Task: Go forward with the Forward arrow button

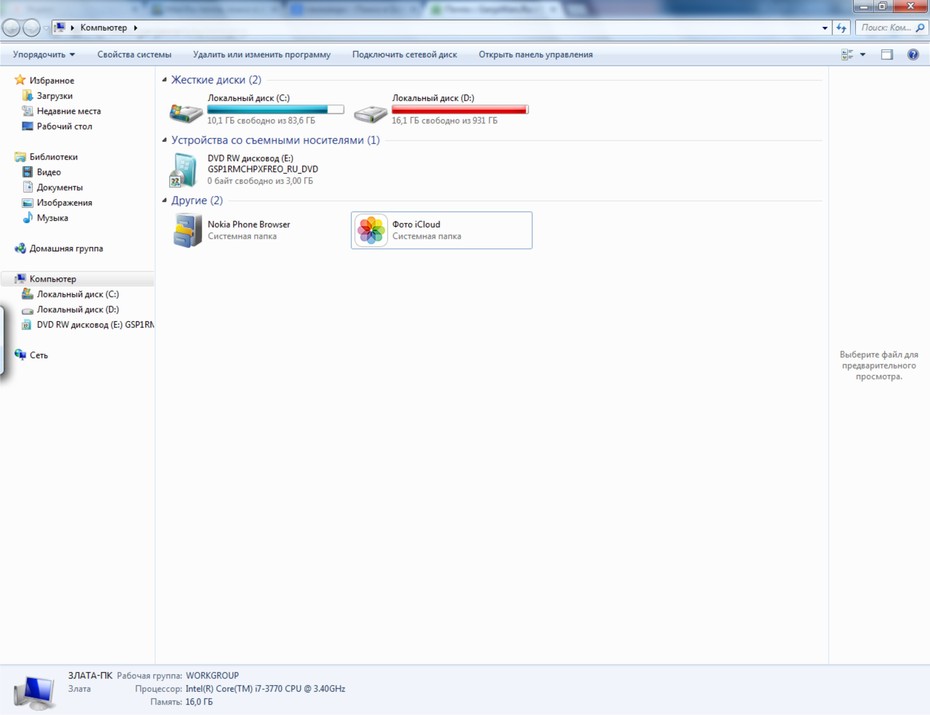Action: click(31, 27)
